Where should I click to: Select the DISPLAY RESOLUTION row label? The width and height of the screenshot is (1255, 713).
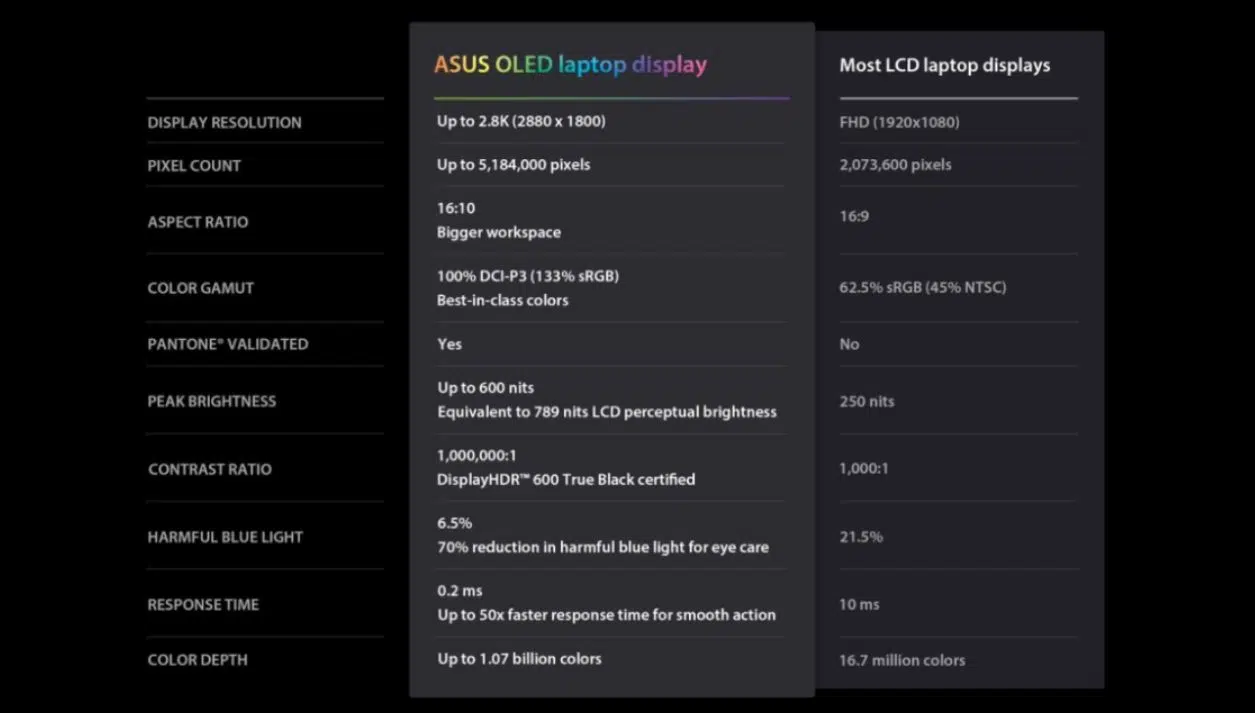(x=224, y=122)
